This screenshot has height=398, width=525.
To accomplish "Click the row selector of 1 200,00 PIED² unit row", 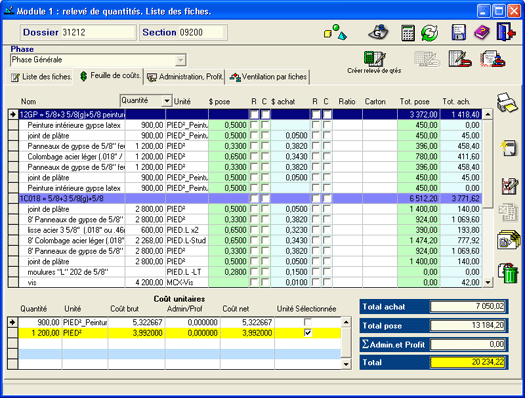I will (x=13, y=333).
